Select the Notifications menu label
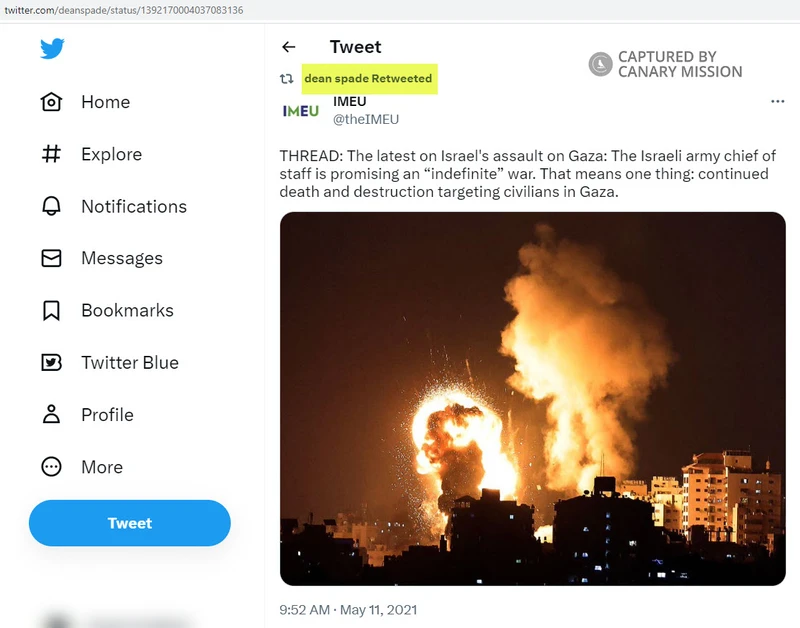The width and height of the screenshot is (800, 628). point(134,207)
